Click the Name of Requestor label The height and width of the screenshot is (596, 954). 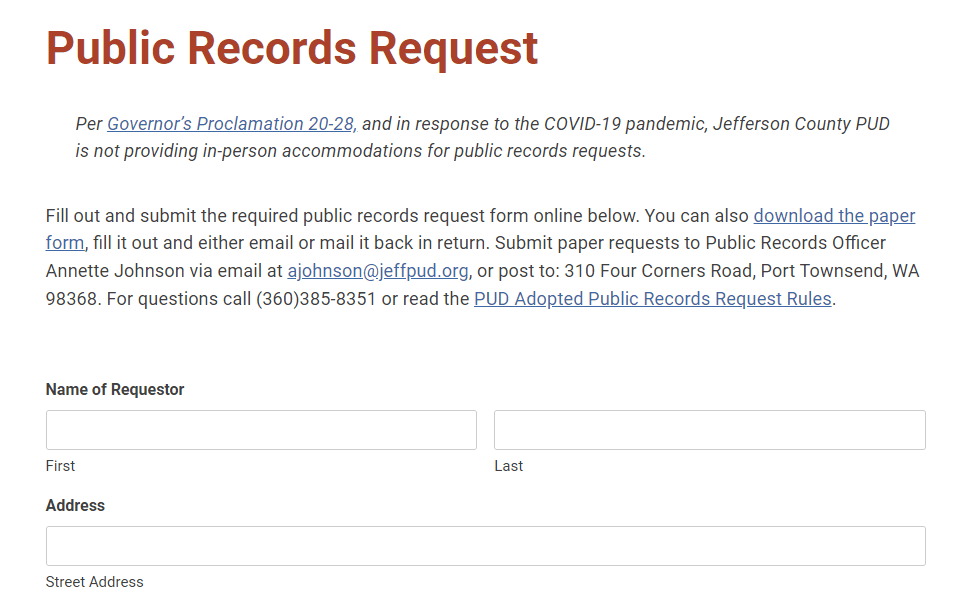115,390
